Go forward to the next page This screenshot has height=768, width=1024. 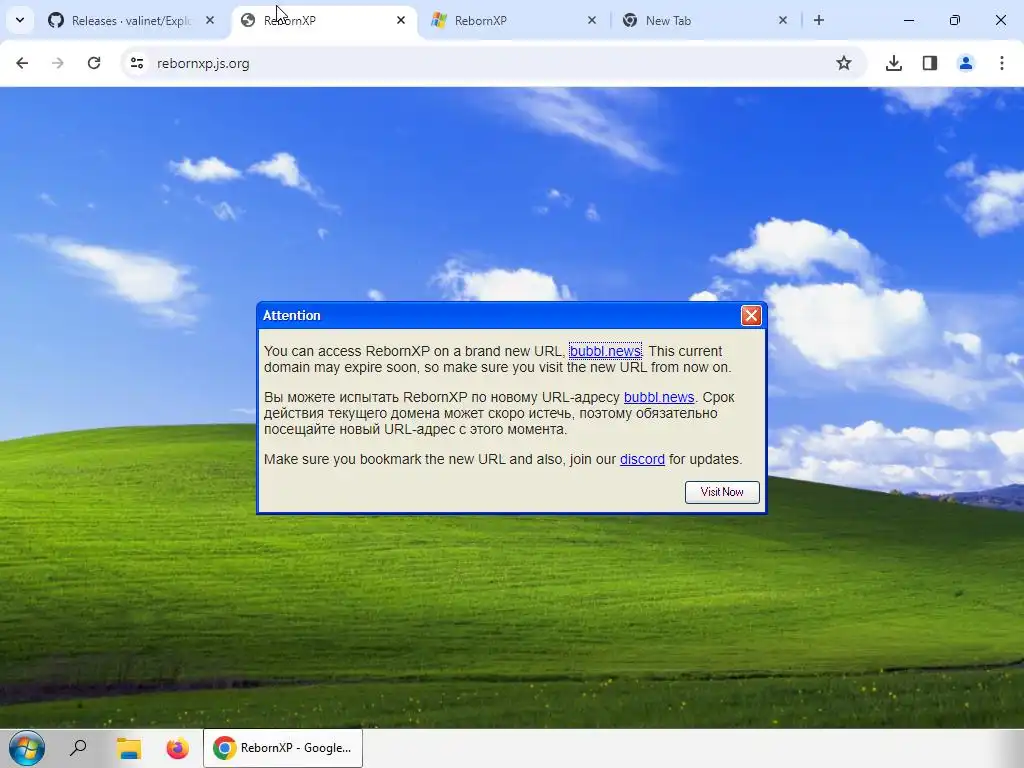57,63
